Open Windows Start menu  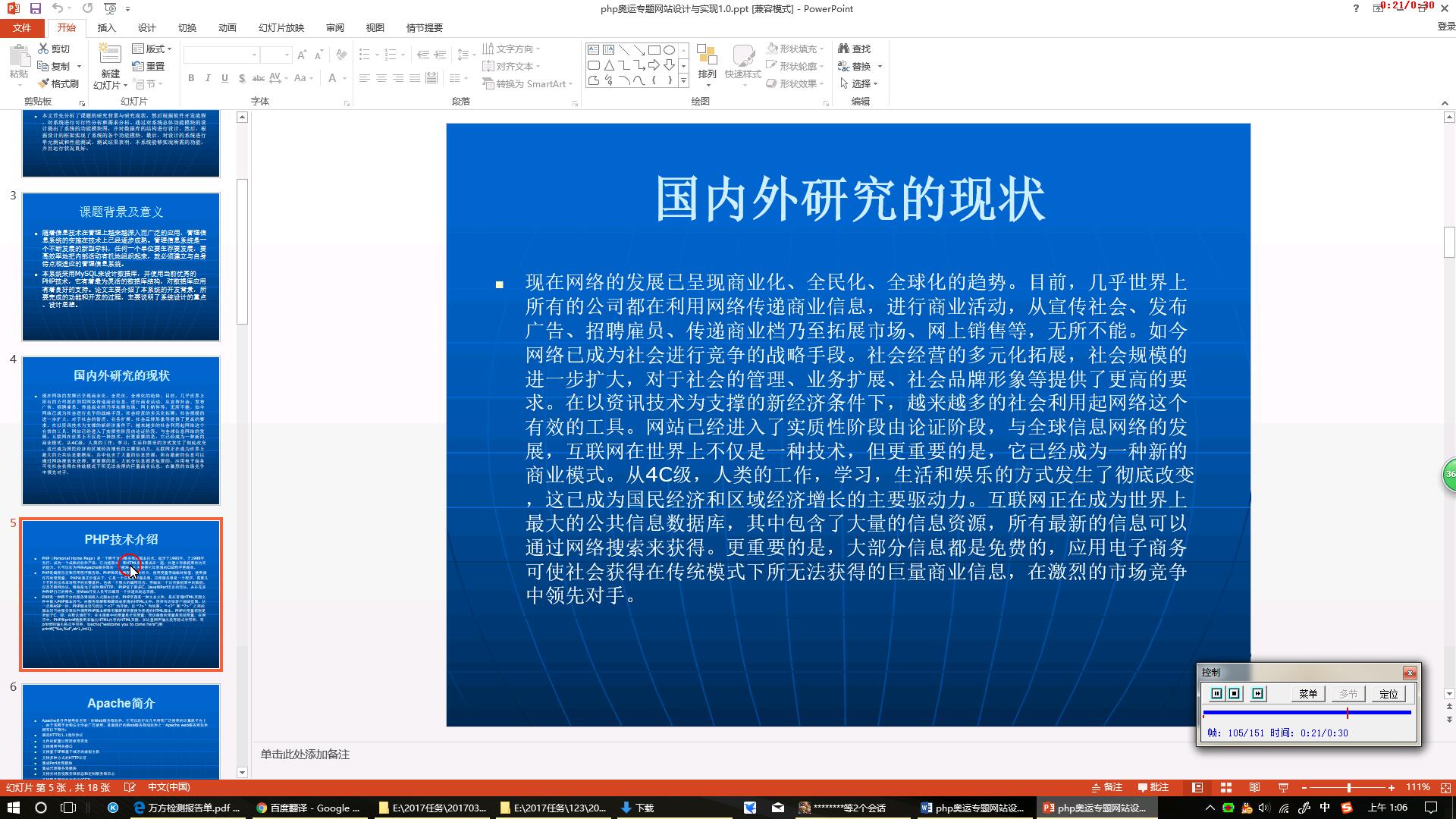(13, 808)
